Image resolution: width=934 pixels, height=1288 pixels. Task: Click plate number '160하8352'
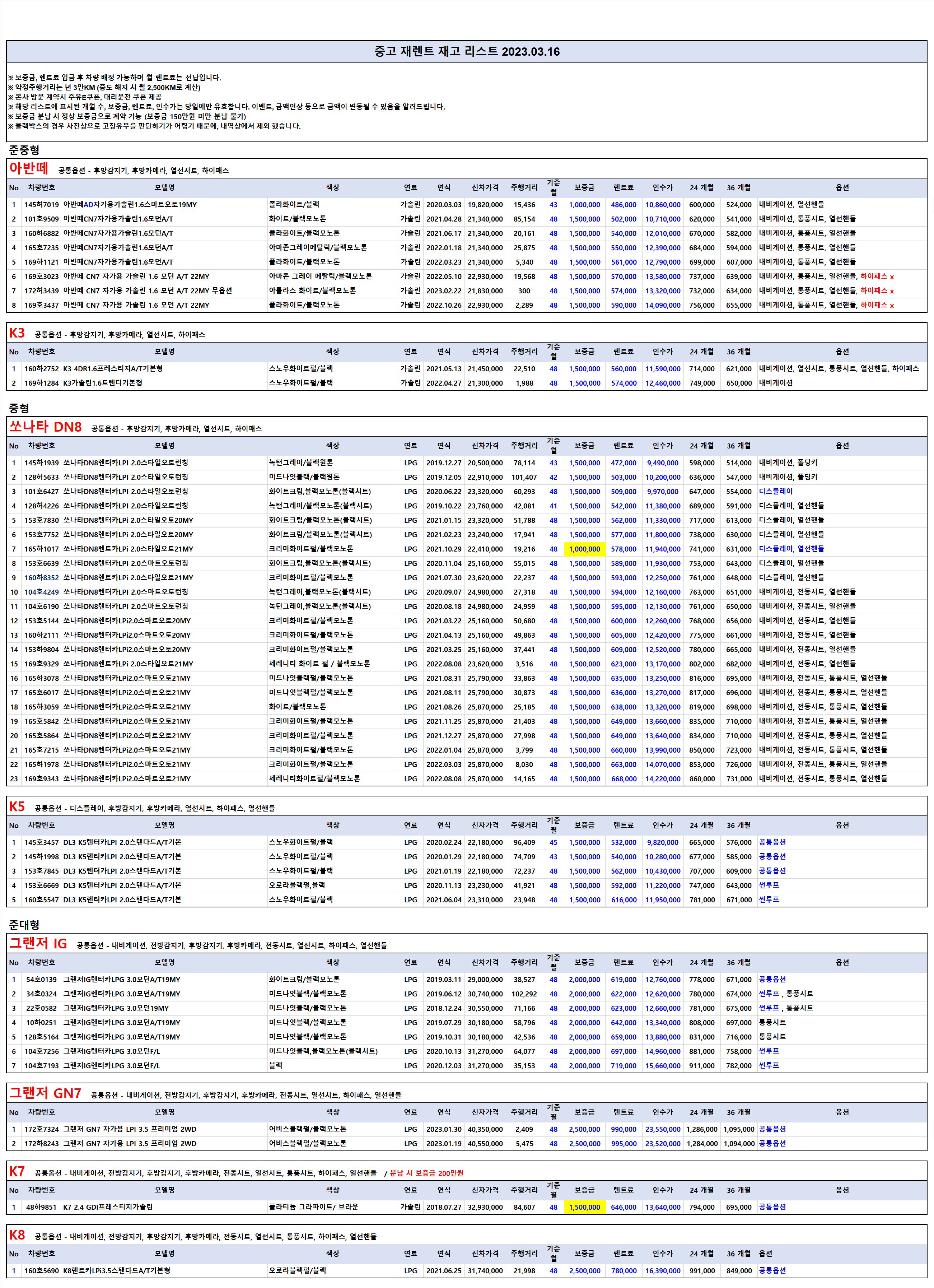(x=41, y=578)
